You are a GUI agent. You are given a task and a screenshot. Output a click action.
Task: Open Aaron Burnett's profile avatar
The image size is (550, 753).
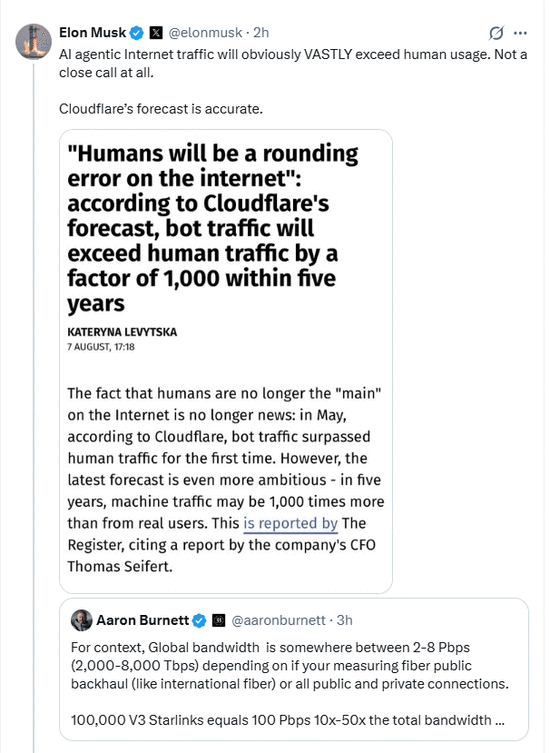(x=81, y=620)
